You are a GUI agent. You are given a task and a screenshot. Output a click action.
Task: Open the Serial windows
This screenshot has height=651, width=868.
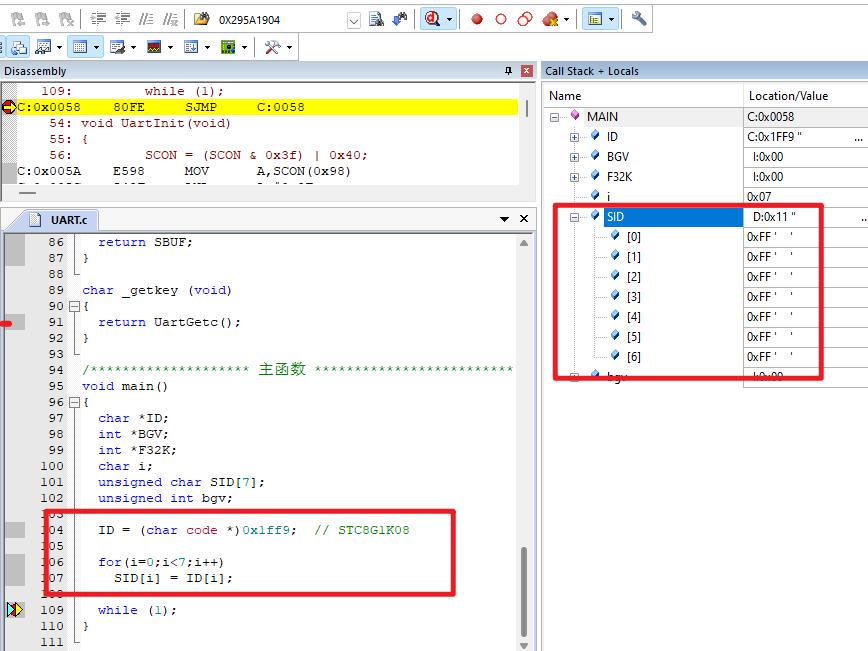(x=117, y=47)
